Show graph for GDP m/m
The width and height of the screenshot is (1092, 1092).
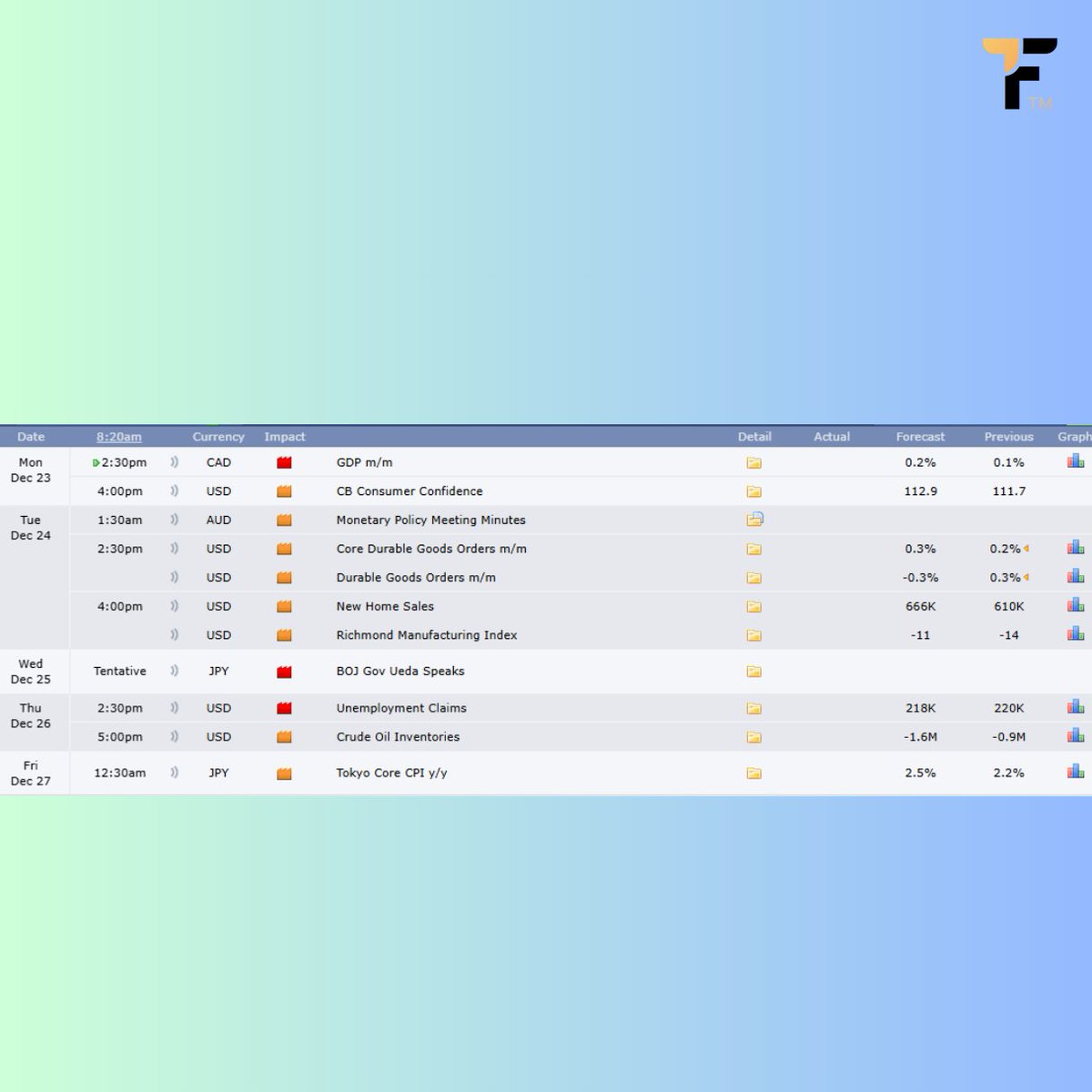click(1076, 461)
